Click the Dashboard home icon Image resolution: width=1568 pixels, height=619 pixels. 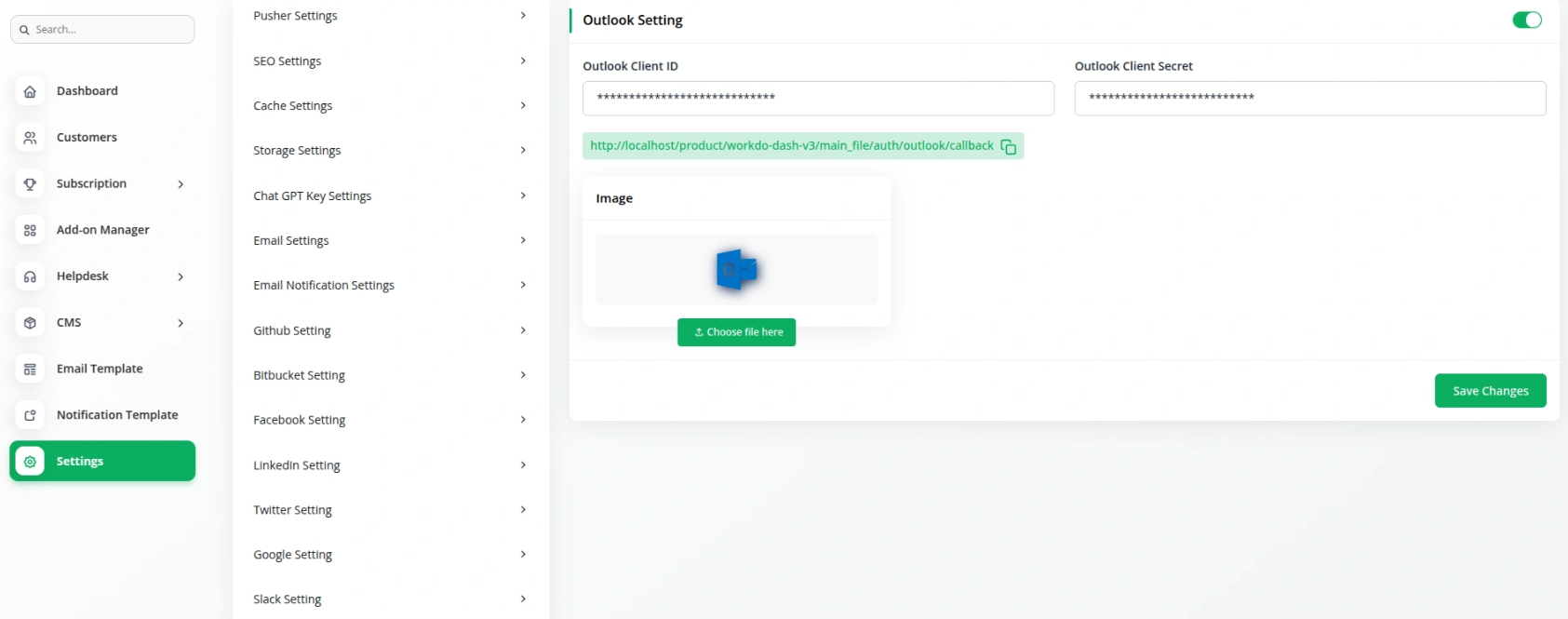click(x=30, y=91)
